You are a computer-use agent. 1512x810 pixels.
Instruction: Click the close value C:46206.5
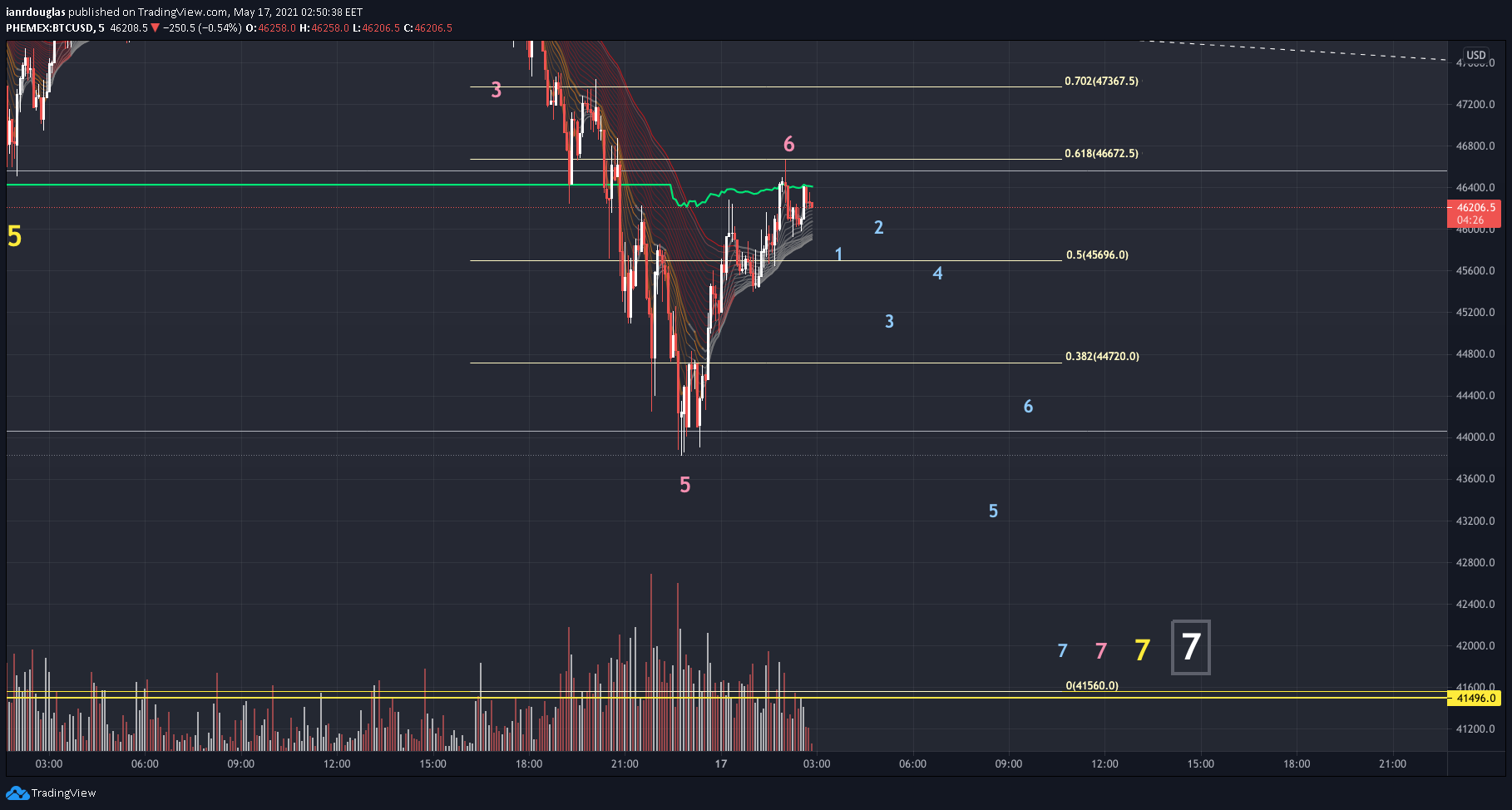(x=428, y=28)
